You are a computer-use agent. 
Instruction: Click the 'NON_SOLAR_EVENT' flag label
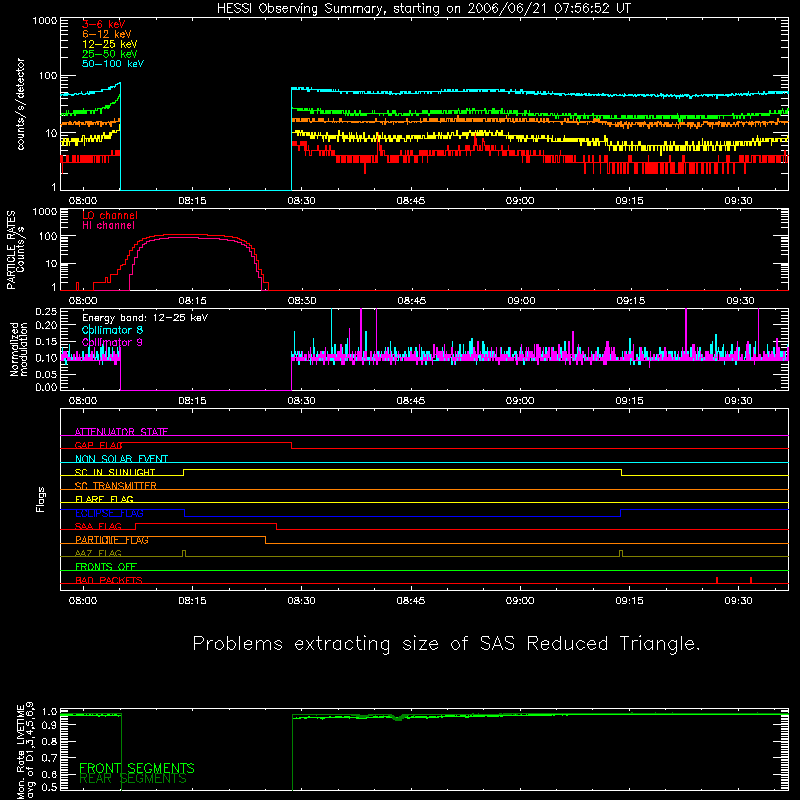tap(121, 459)
